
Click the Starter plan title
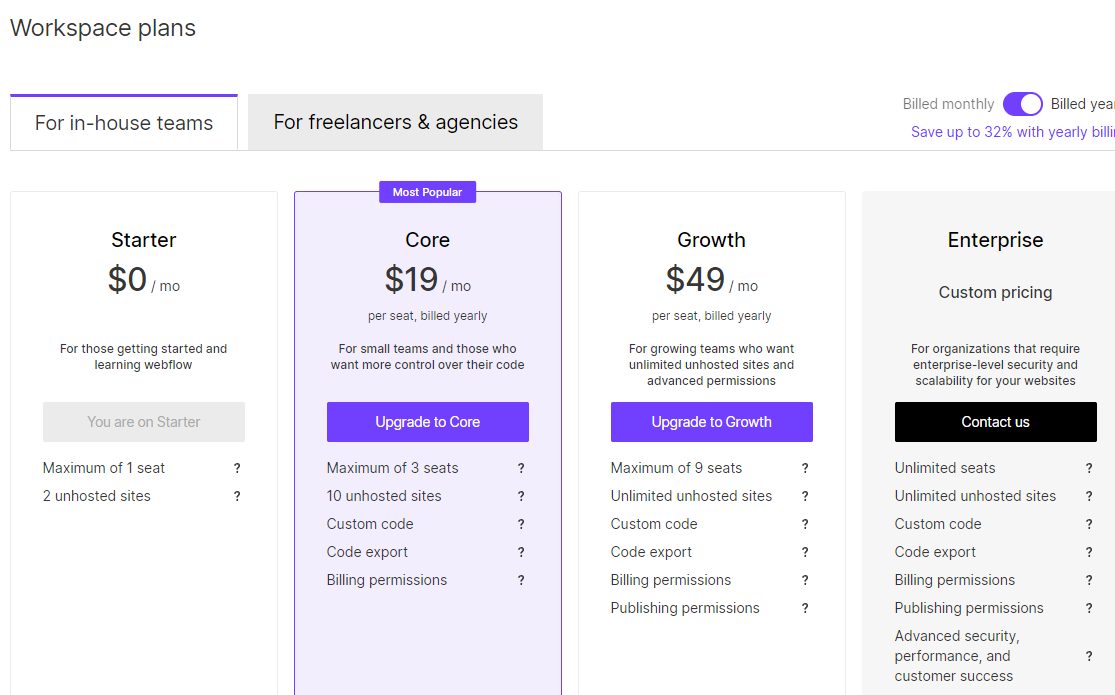click(144, 240)
